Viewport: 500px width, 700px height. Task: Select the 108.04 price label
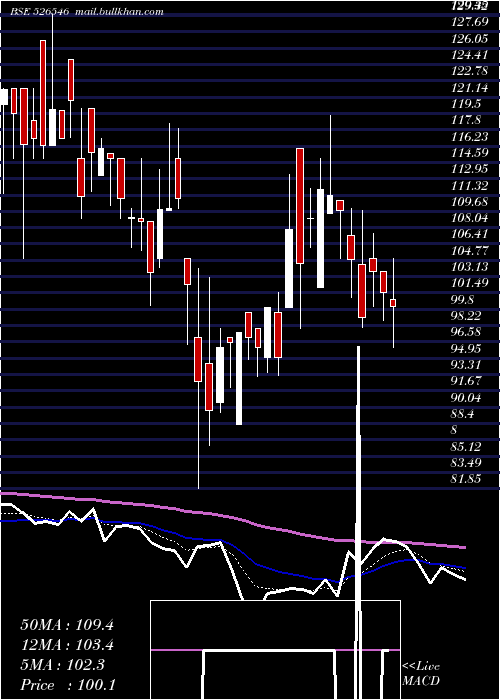(x=469, y=218)
